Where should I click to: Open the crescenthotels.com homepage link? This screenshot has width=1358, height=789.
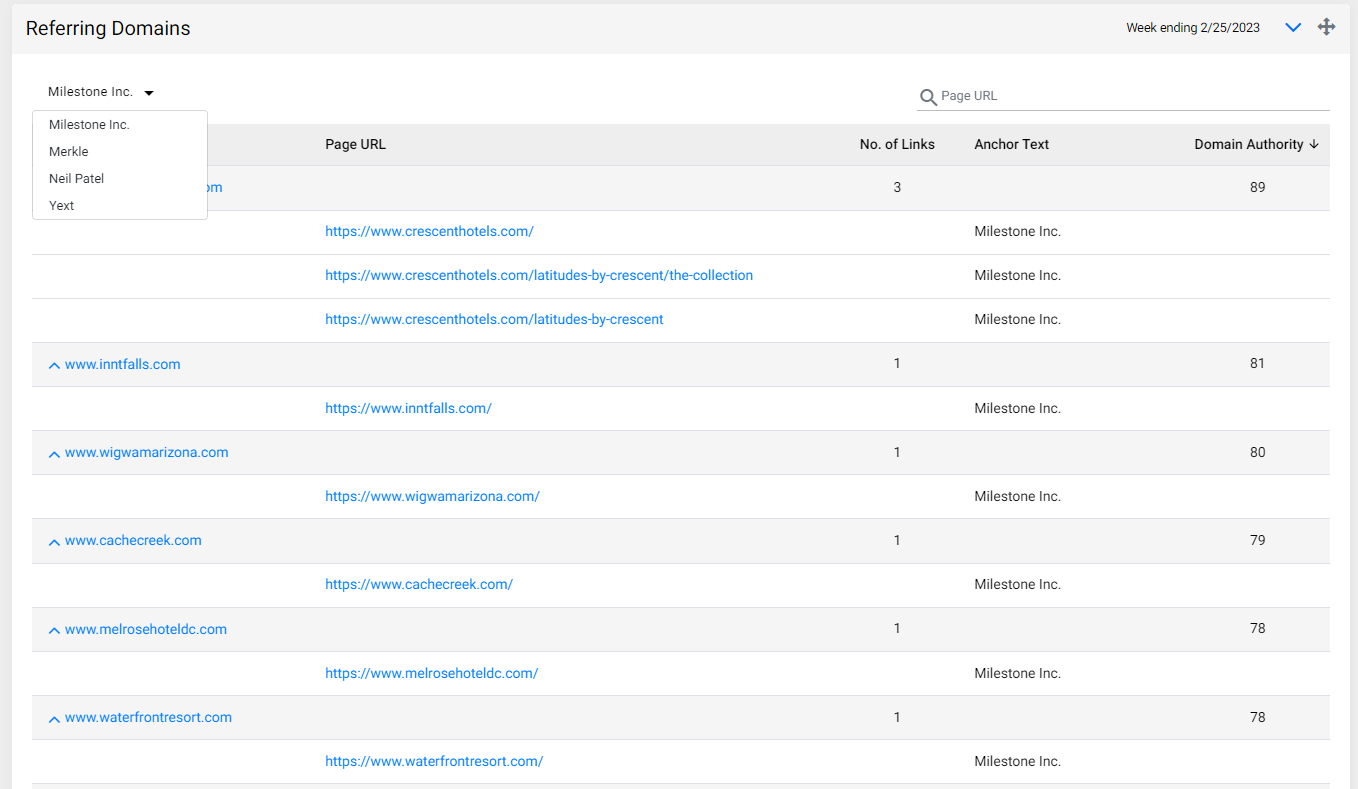429,231
